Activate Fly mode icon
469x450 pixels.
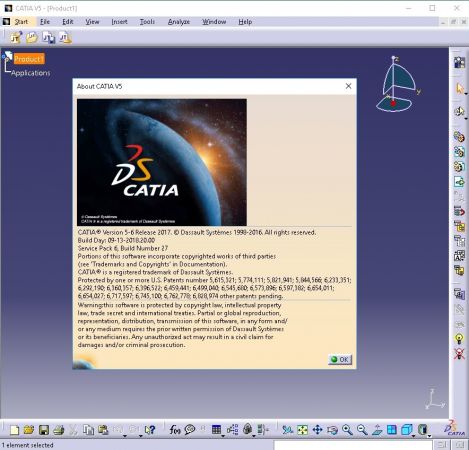(x=287, y=430)
